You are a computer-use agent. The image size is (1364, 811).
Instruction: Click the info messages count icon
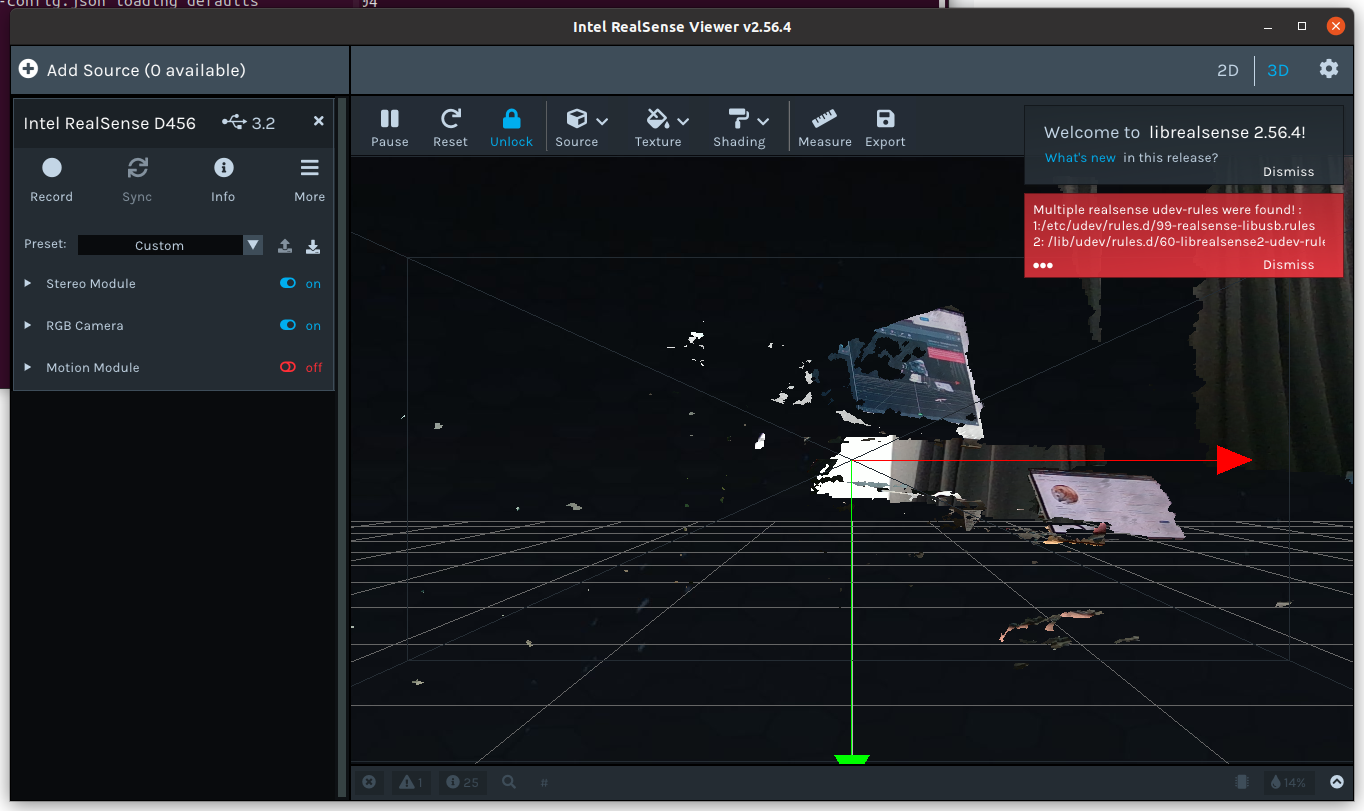(x=463, y=782)
